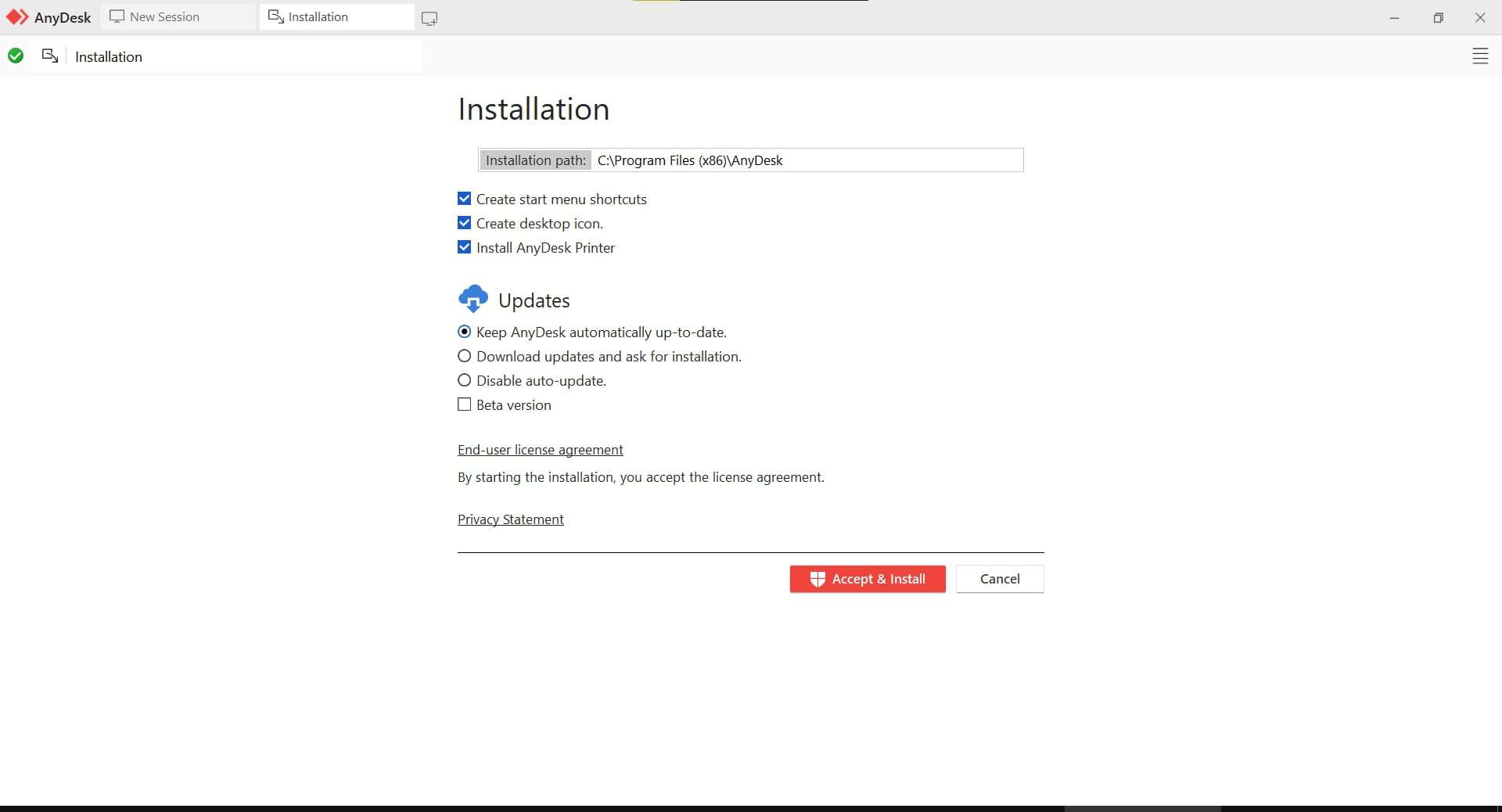Switch to the New Session tab
Viewport: 1502px width, 812px height.
179,16
